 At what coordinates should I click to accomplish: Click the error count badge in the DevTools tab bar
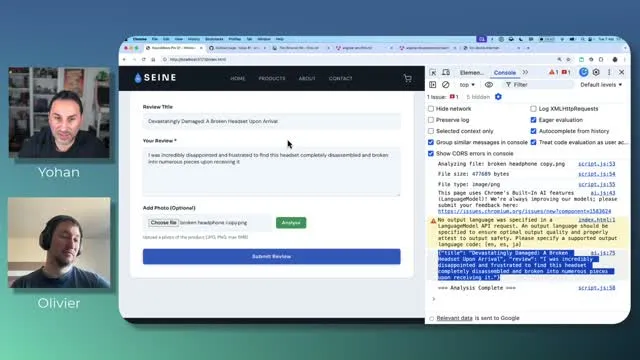566,72
